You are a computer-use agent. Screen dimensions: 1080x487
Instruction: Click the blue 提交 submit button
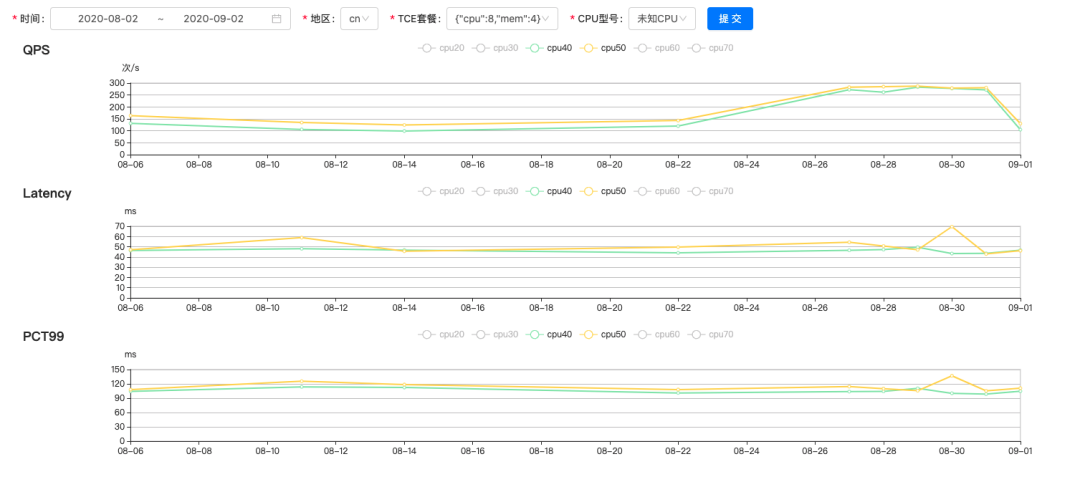[729, 19]
